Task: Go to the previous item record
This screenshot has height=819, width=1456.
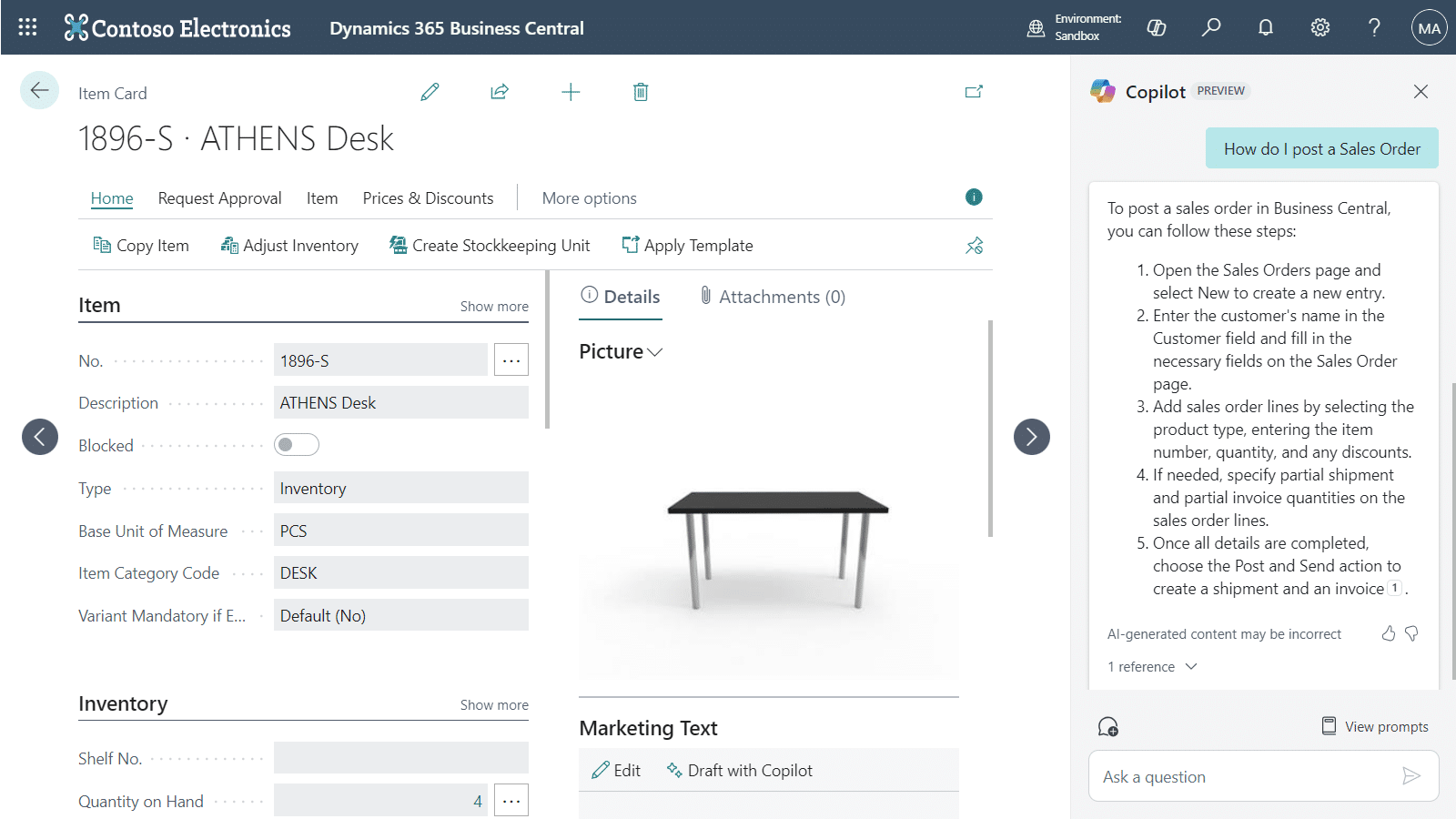Action: tap(40, 437)
